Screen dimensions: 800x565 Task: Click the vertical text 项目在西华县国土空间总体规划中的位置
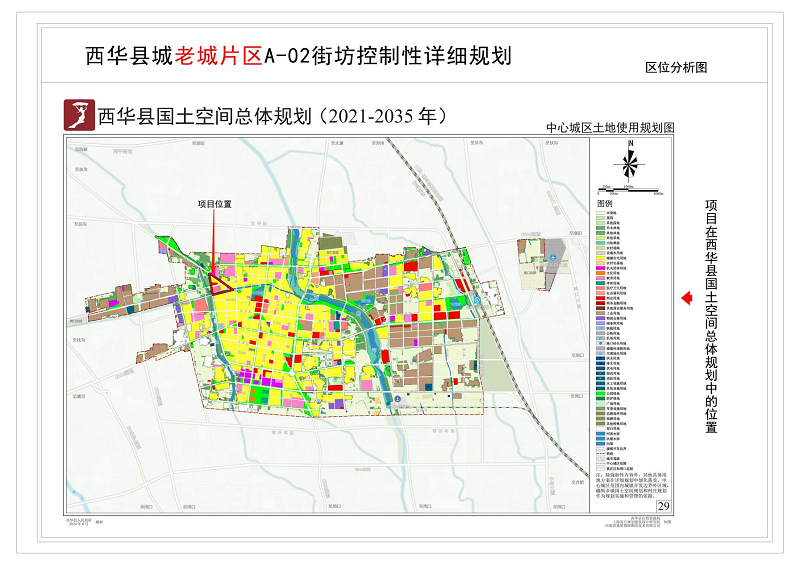click(x=712, y=314)
